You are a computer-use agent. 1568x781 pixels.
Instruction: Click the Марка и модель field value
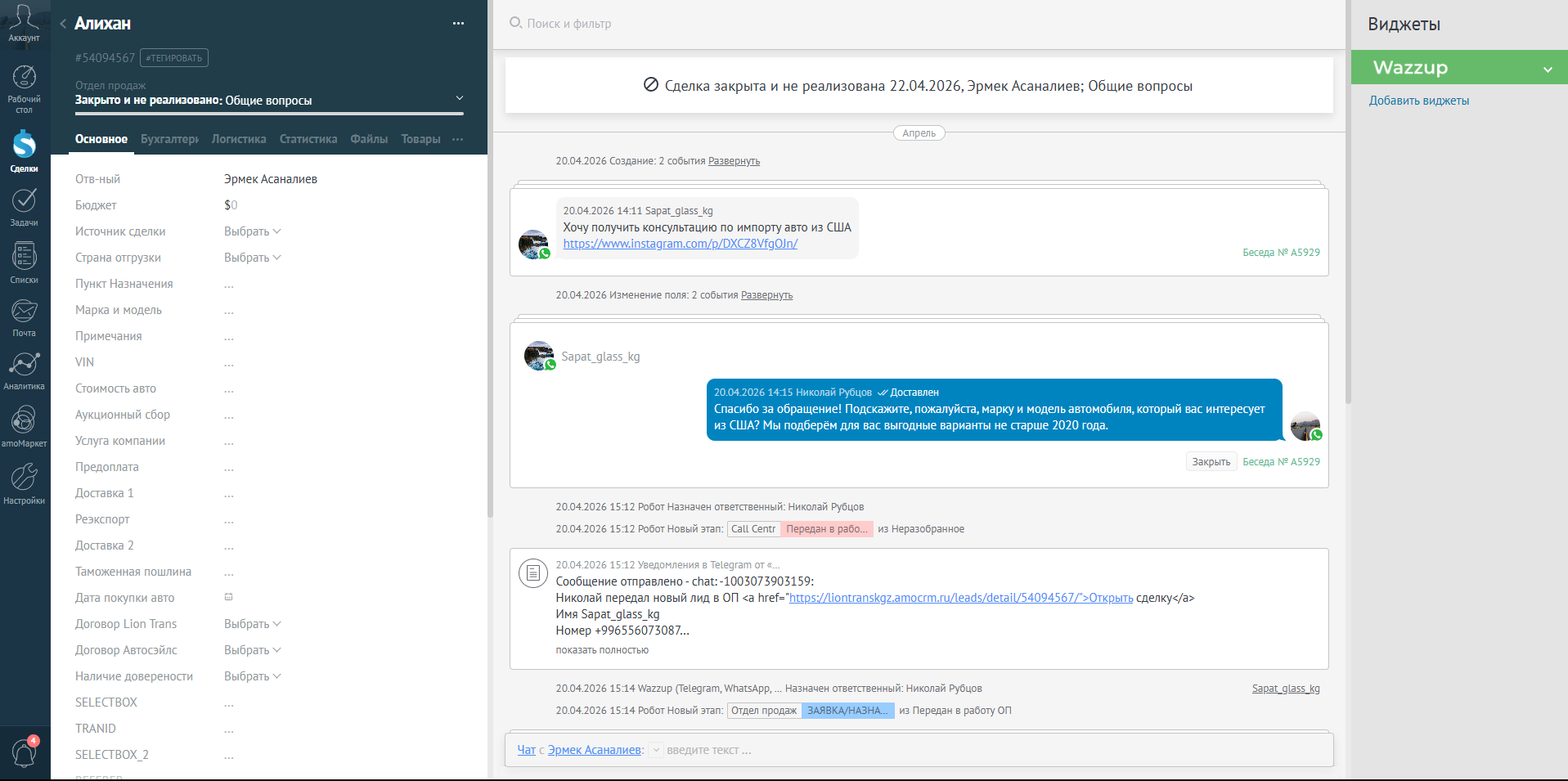pos(229,311)
